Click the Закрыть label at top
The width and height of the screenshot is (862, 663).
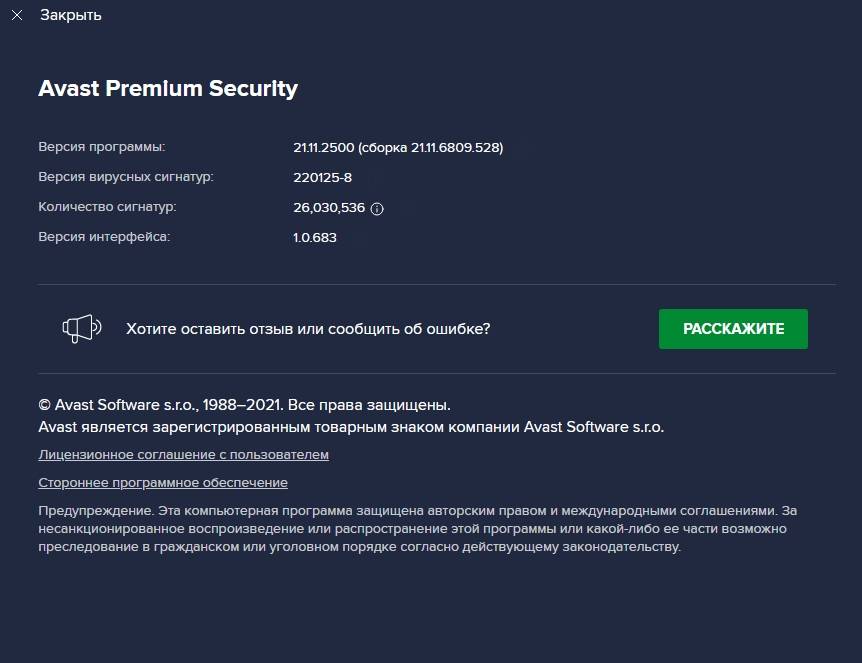point(70,15)
